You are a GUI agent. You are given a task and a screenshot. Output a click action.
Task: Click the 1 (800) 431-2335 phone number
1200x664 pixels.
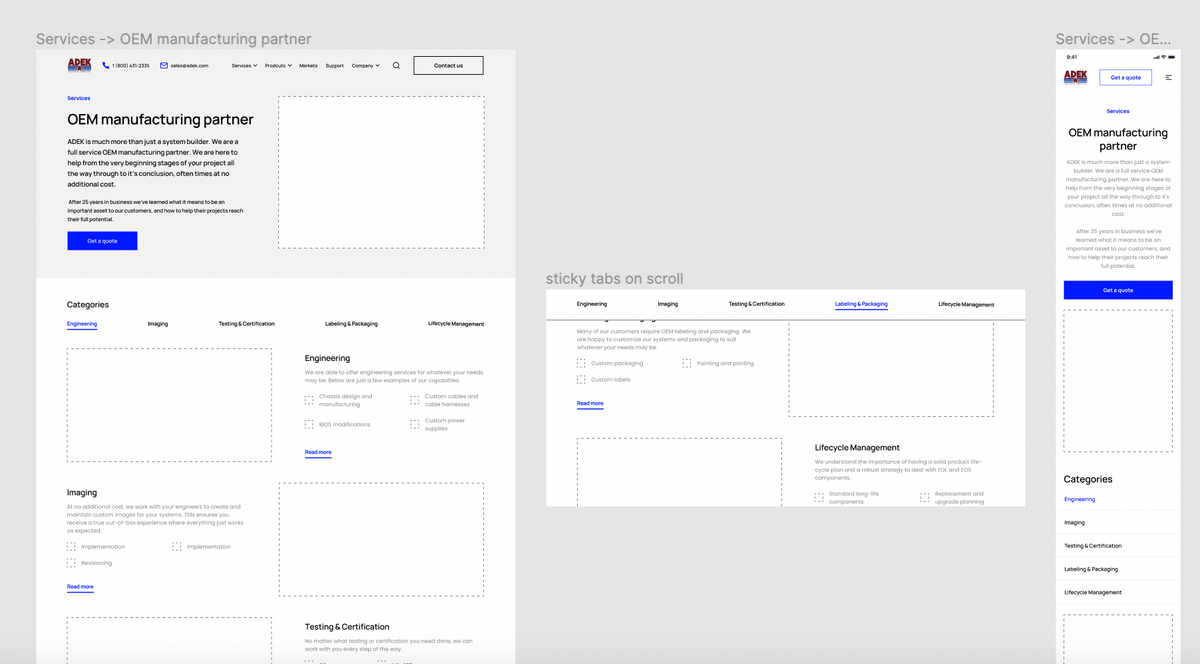click(131, 66)
